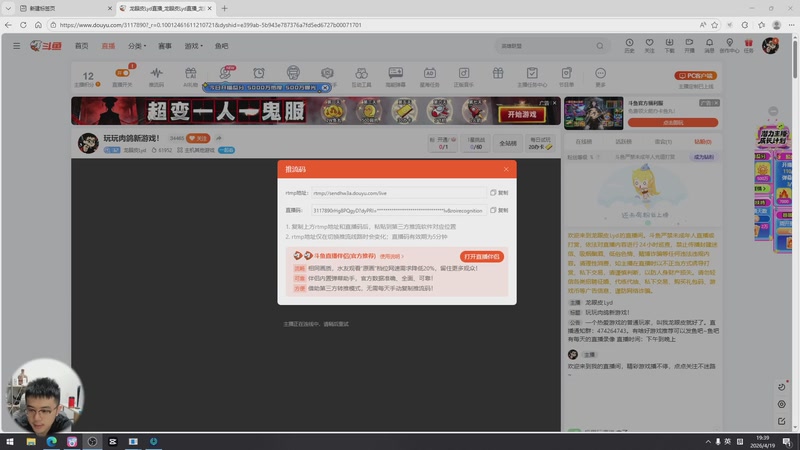This screenshot has width=800, height=450.
Task: Open the side ad thumbnail
Action: coord(593,113)
